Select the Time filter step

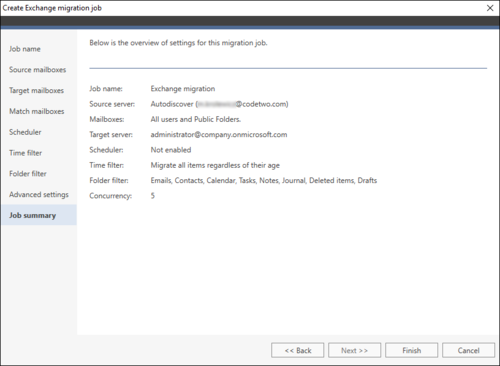(25, 153)
